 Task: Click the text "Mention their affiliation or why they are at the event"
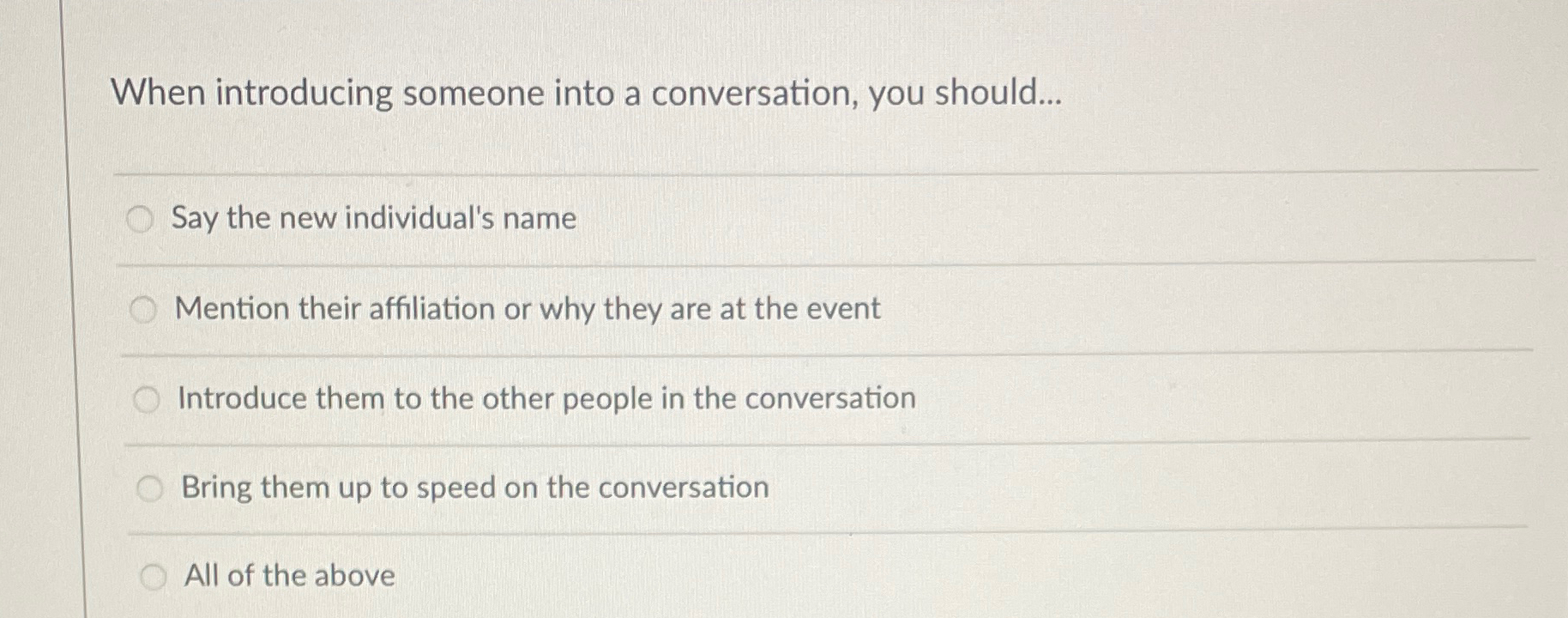[528, 309]
